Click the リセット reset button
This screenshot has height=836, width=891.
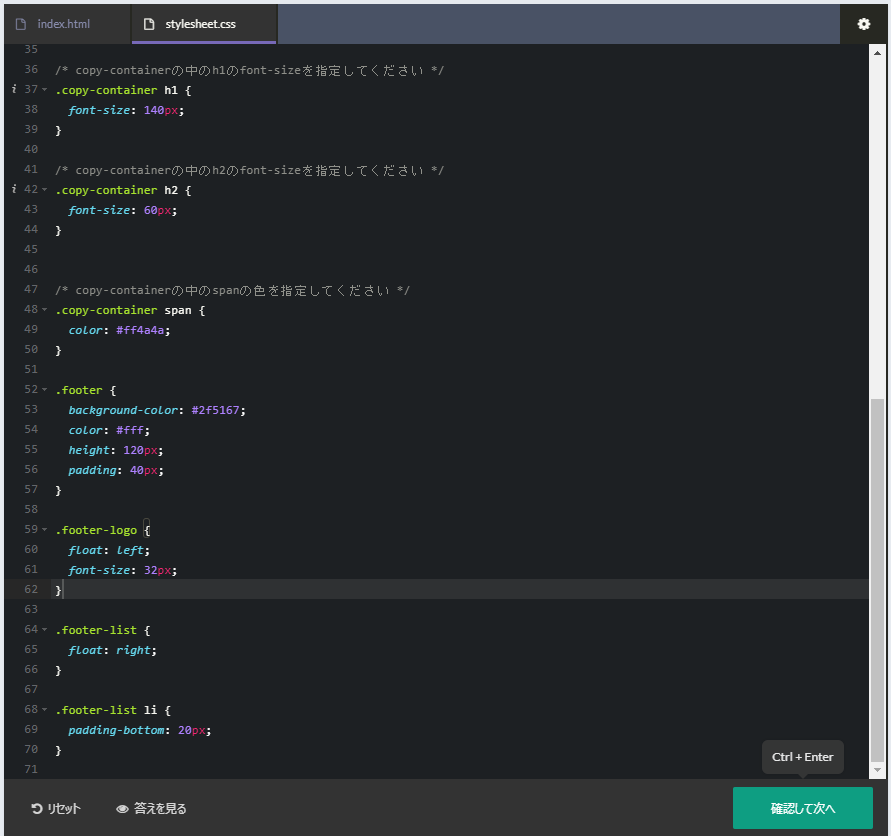56,809
